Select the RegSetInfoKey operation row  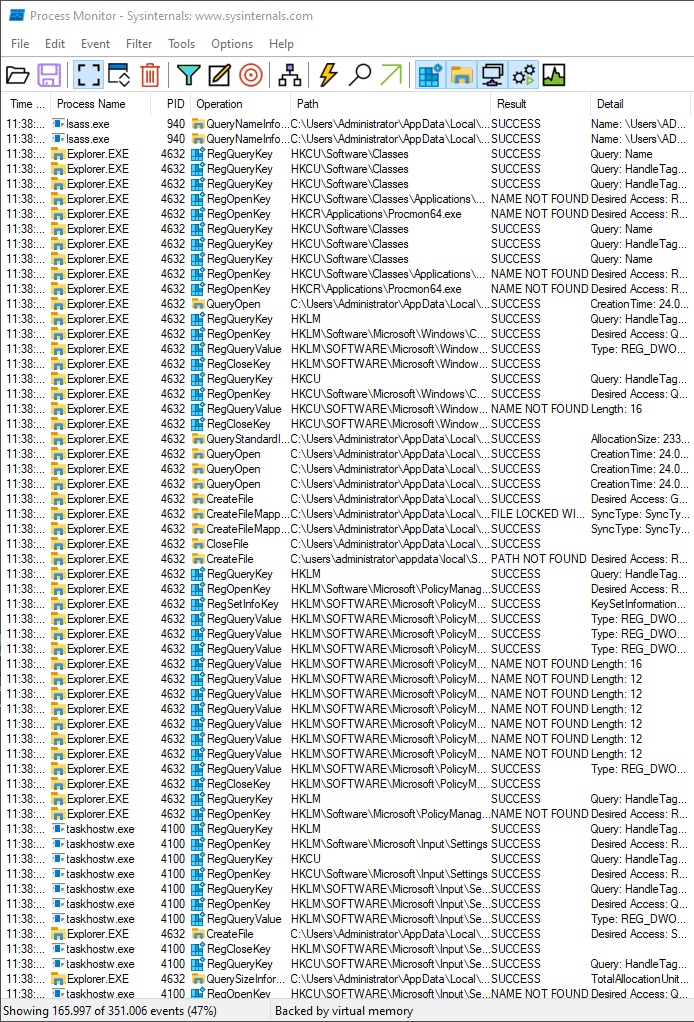(347, 604)
